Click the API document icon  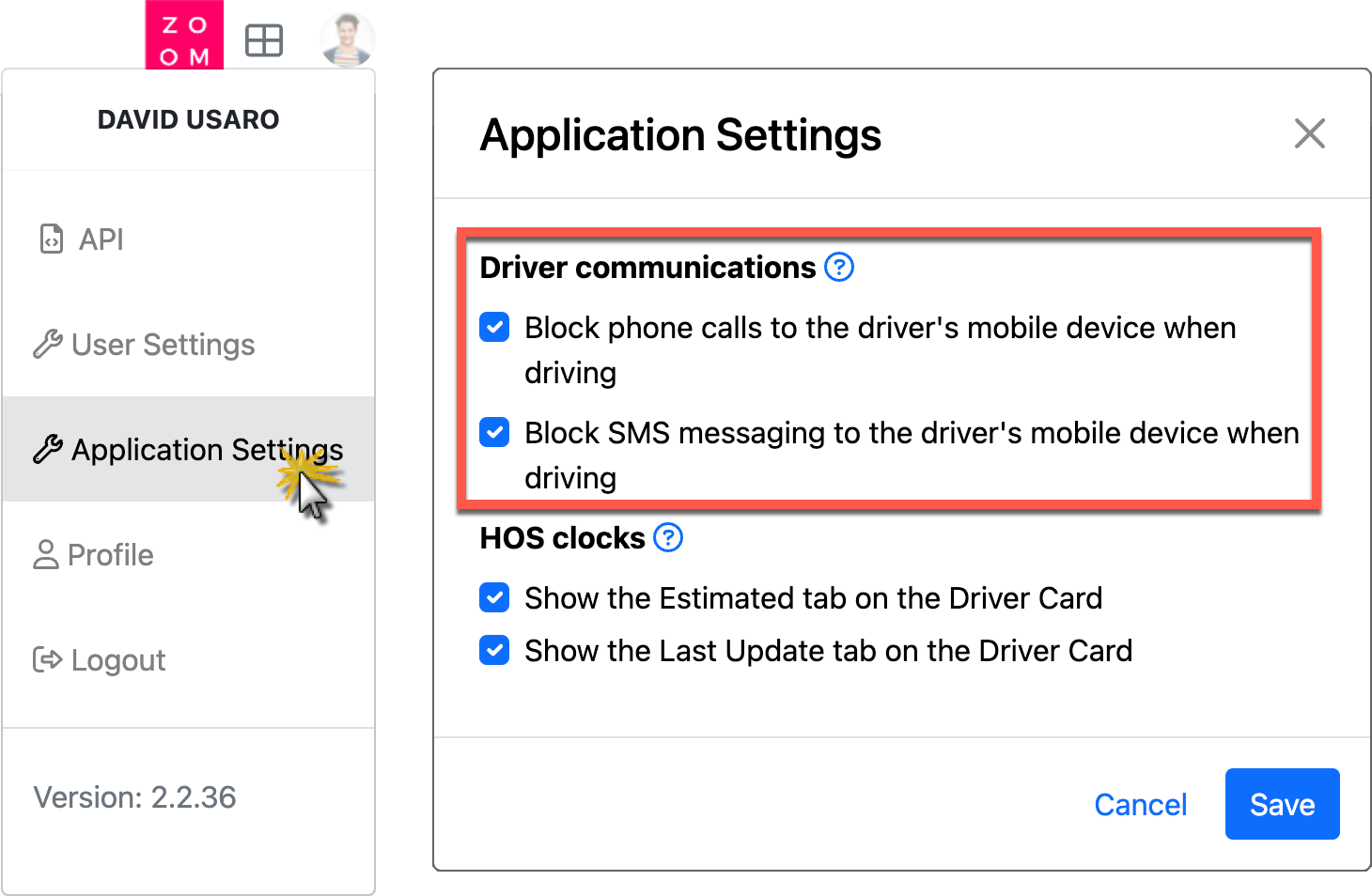[x=52, y=239]
